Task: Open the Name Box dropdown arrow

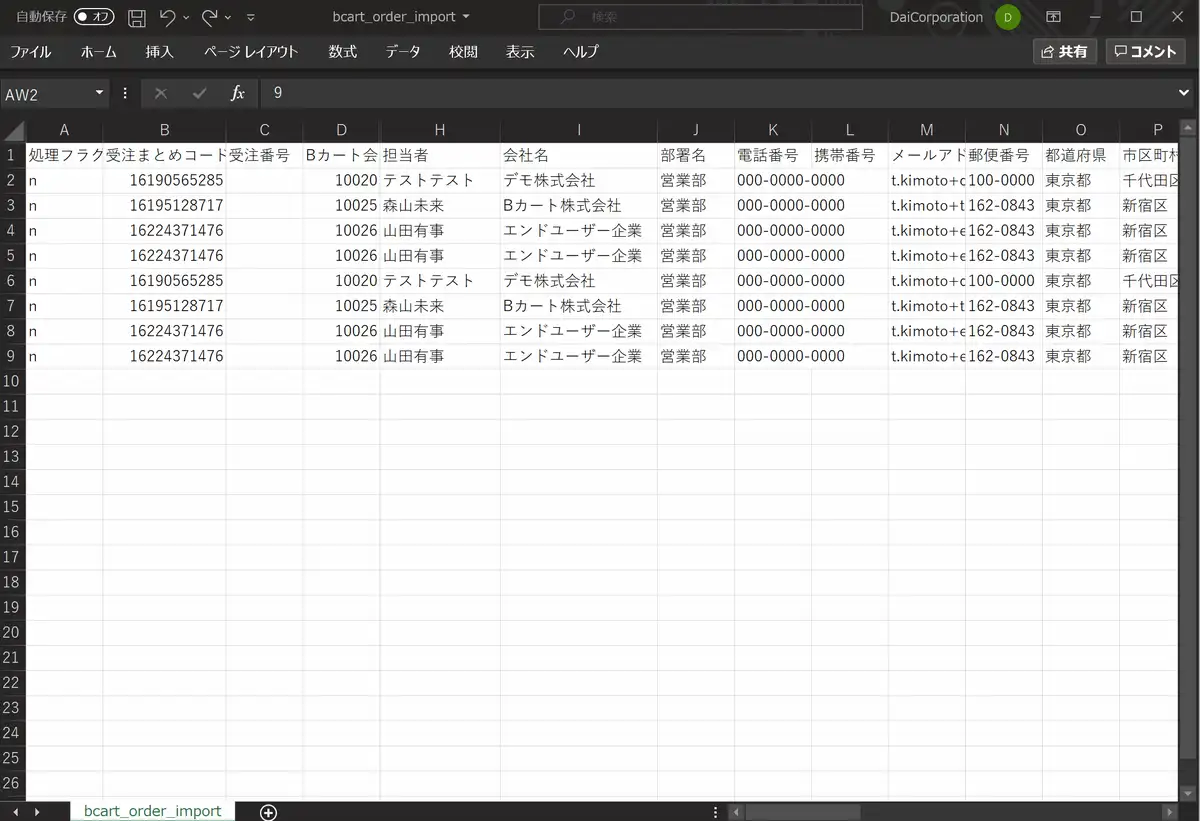Action: pyautogui.click(x=99, y=93)
